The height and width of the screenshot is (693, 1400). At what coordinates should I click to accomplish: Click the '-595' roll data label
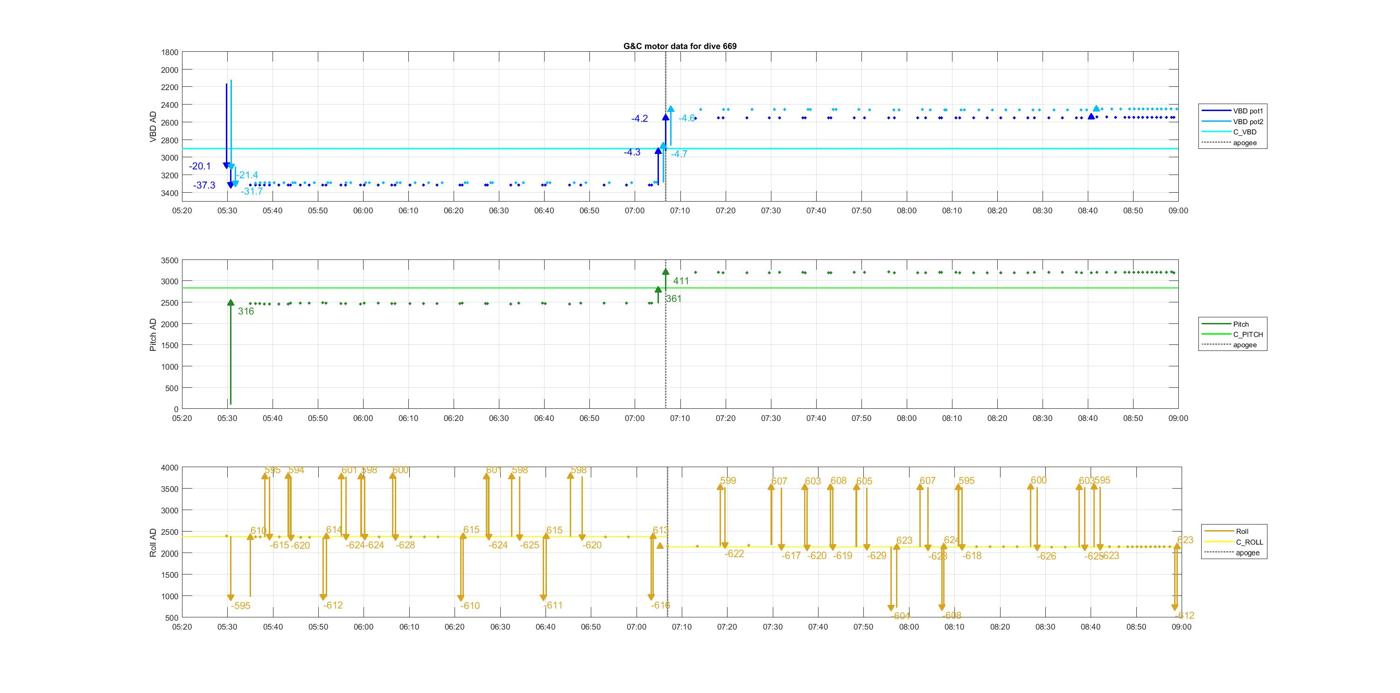tap(241, 606)
